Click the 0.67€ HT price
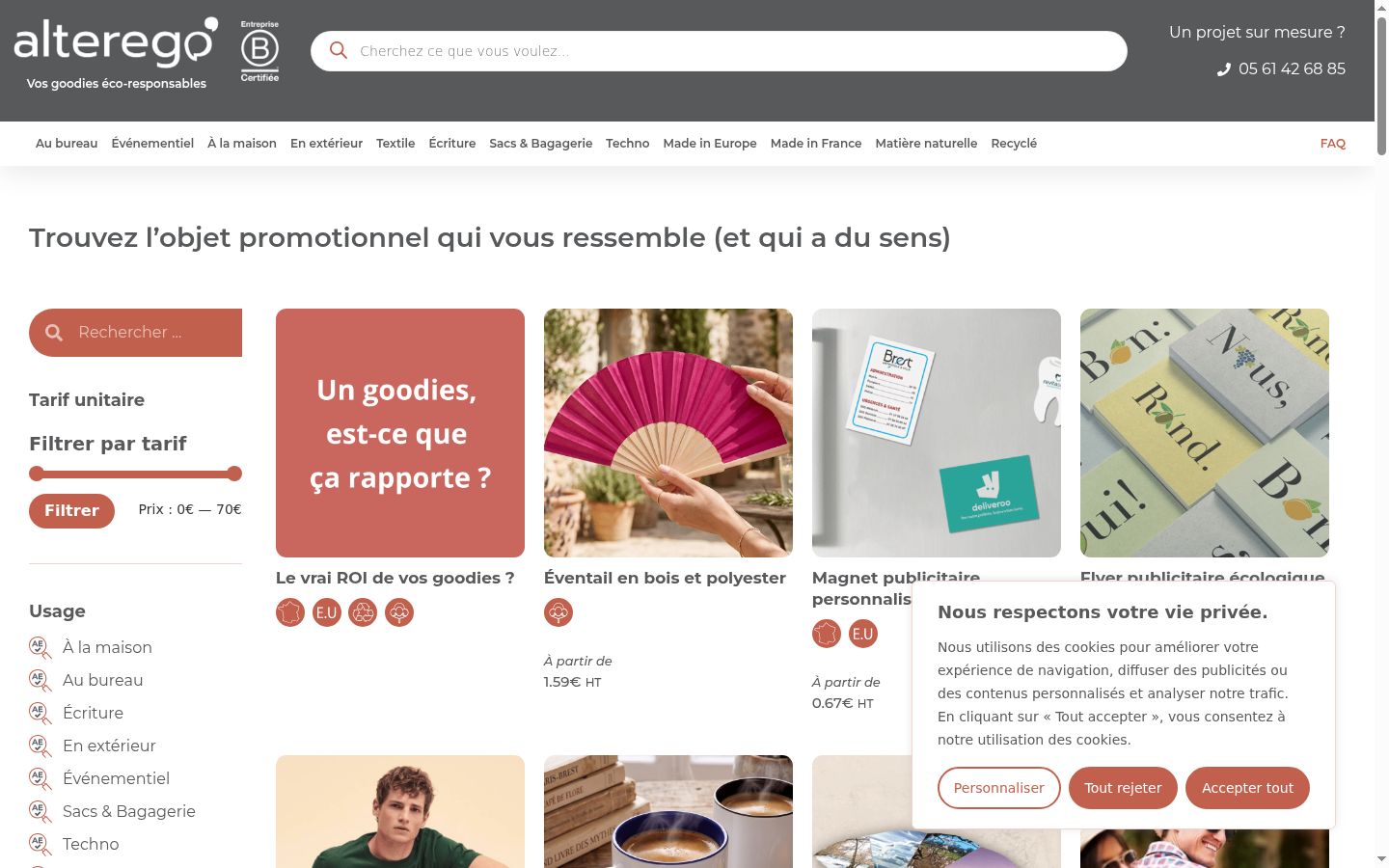 pos(842,704)
